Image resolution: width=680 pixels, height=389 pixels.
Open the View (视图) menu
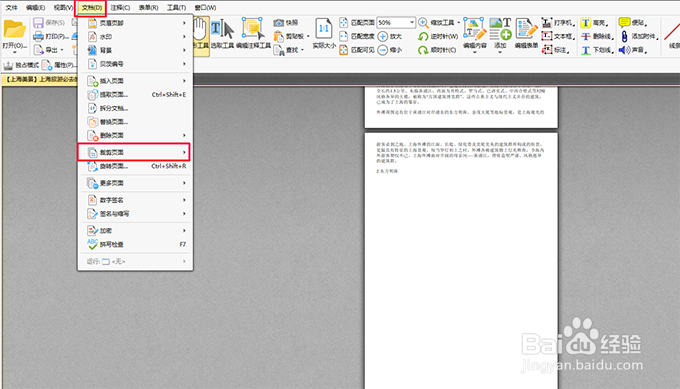[63, 7]
